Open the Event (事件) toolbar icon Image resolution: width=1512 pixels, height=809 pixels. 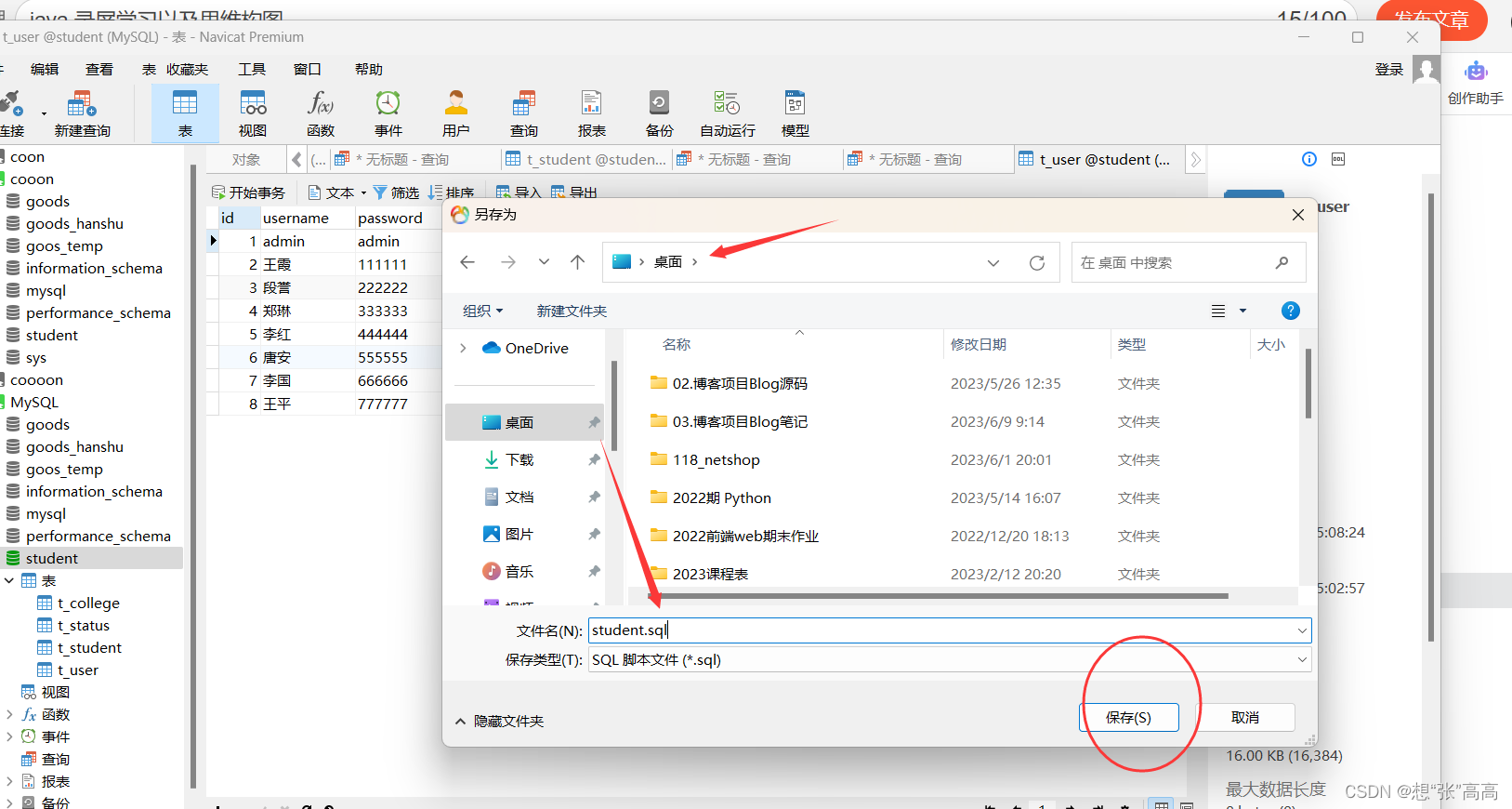click(388, 114)
